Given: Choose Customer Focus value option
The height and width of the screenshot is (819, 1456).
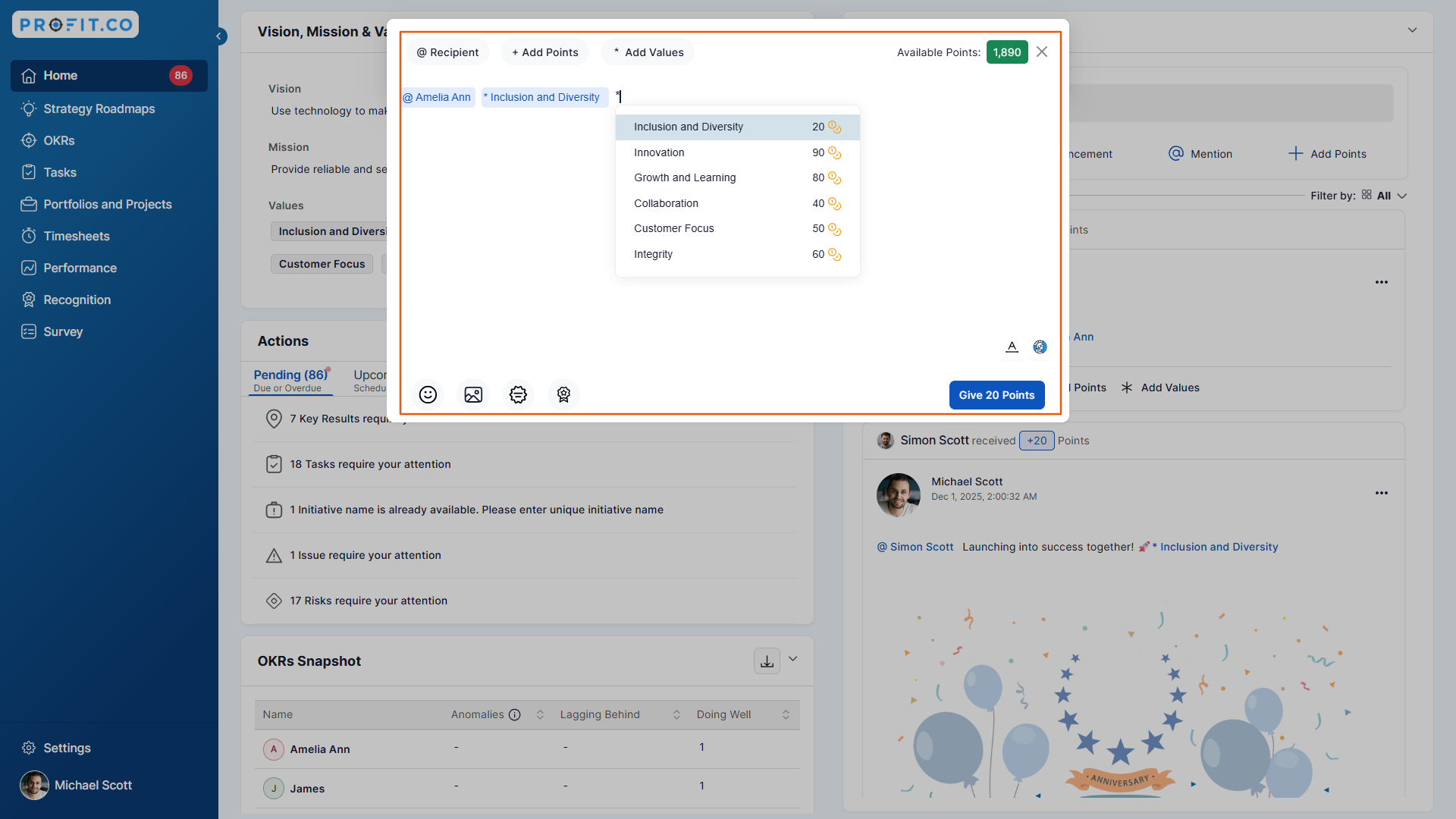Looking at the screenshot, I should [673, 228].
